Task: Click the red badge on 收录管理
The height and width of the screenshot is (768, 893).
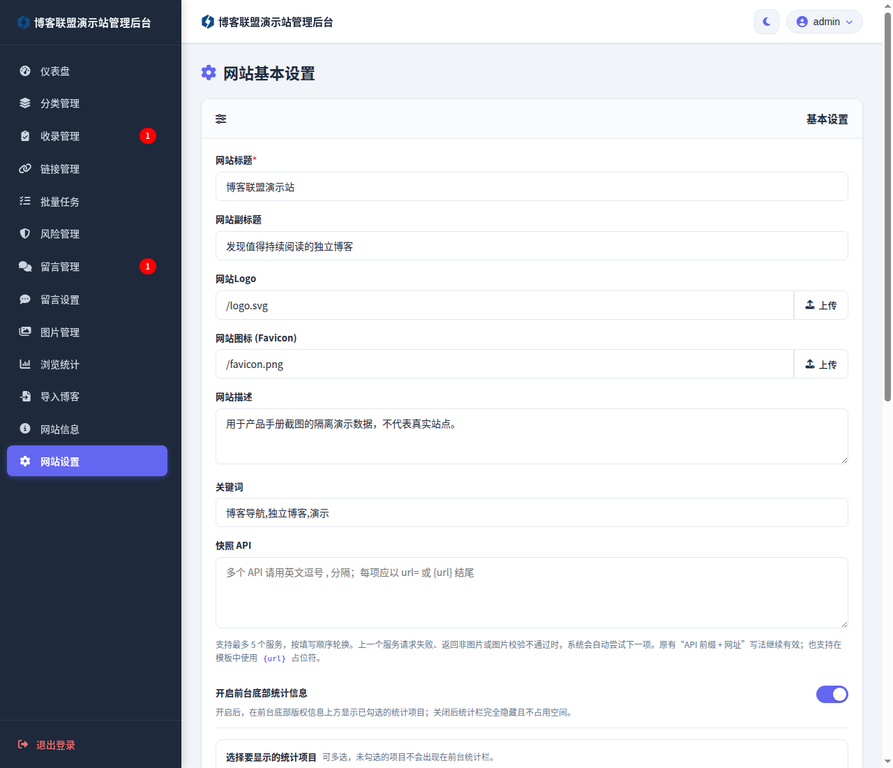Action: (148, 136)
